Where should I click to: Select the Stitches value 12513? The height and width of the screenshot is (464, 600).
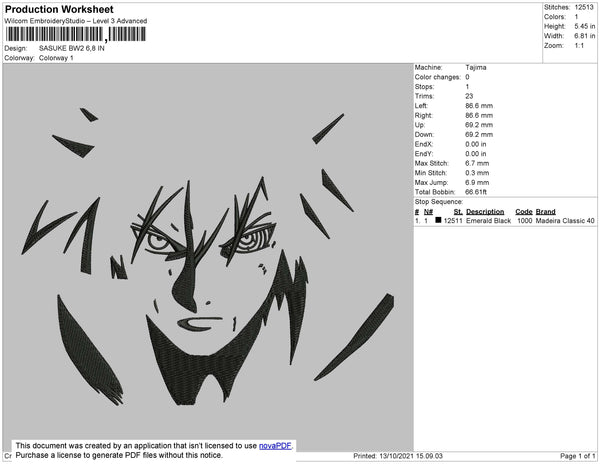point(584,7)
